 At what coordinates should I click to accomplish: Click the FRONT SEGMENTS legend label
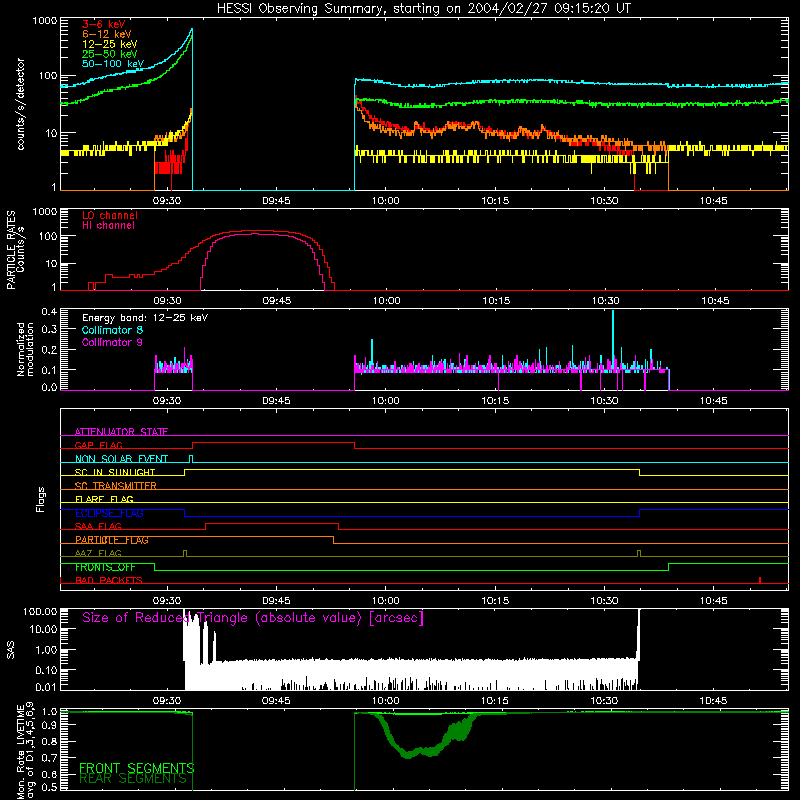(136, 768)
